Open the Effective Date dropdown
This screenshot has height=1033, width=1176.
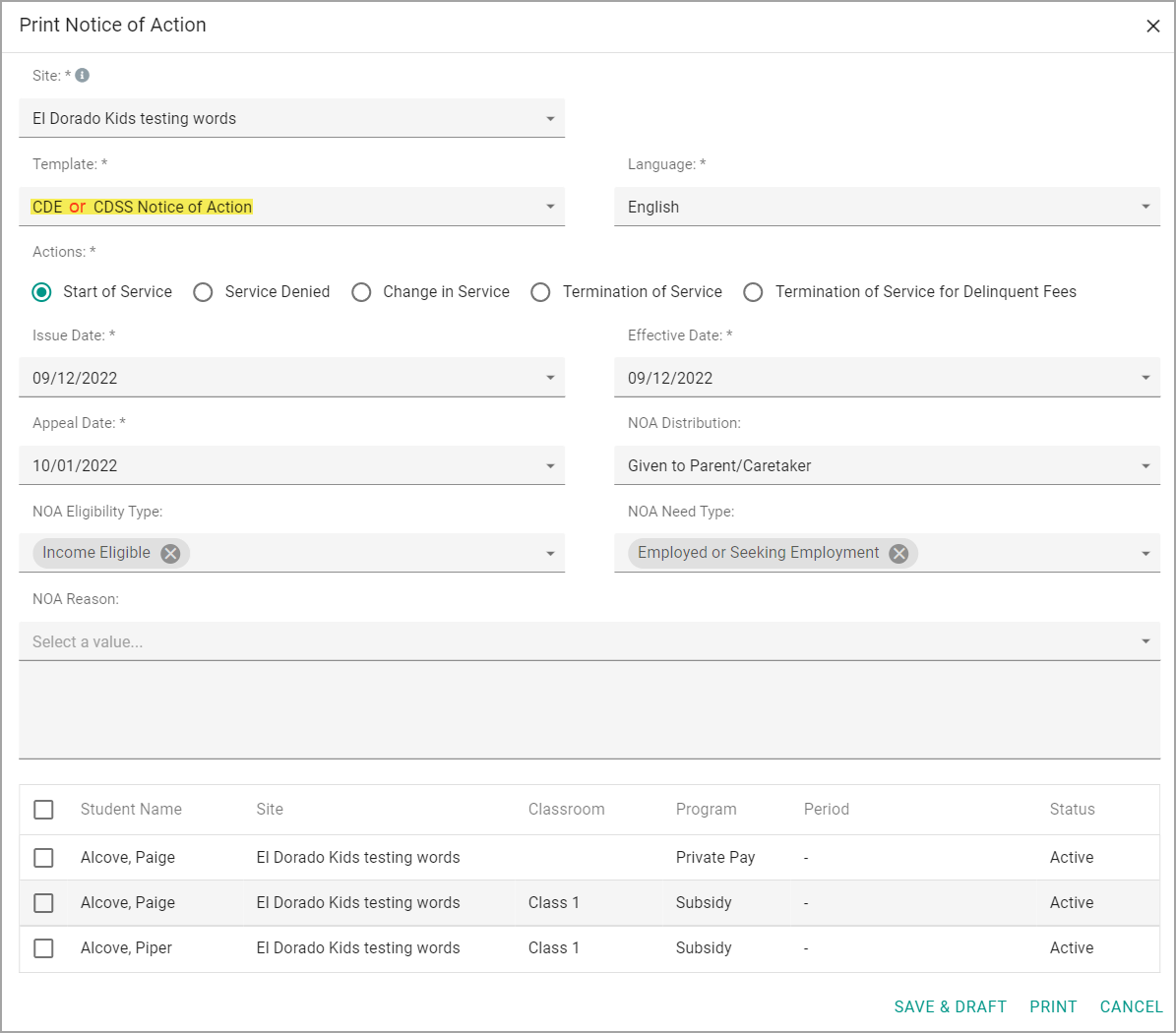(x=888, y=378)
